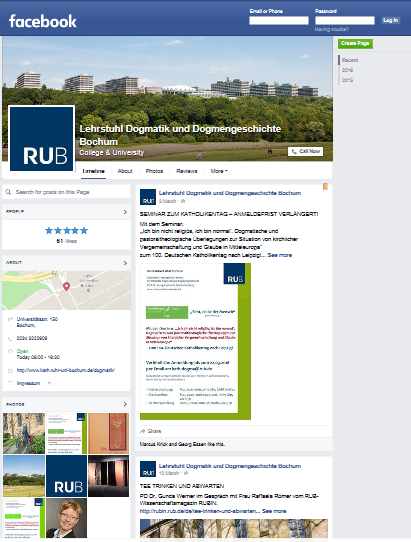Expand the More dropdown tab

(x=219, y=171)
